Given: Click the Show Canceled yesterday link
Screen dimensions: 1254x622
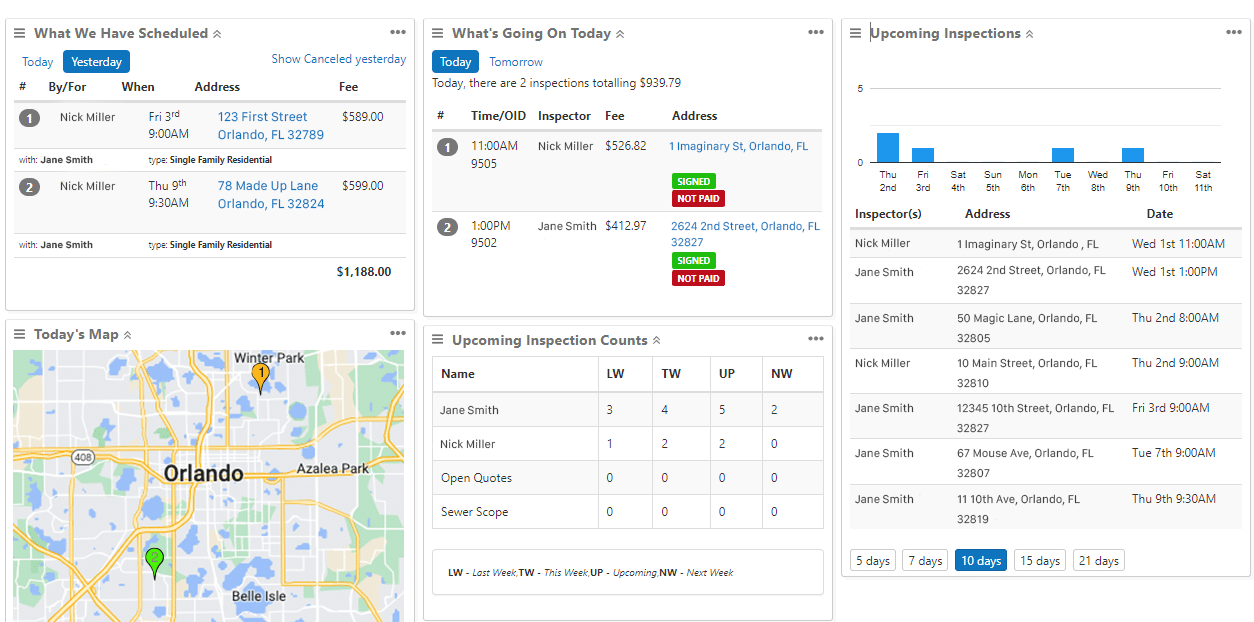Looking at the screenshot, I should (338, 58).
